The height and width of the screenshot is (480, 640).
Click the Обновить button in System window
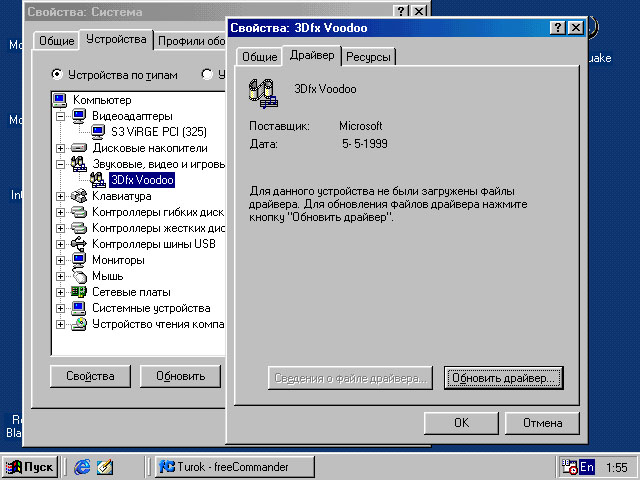click(x=180, y=376)
